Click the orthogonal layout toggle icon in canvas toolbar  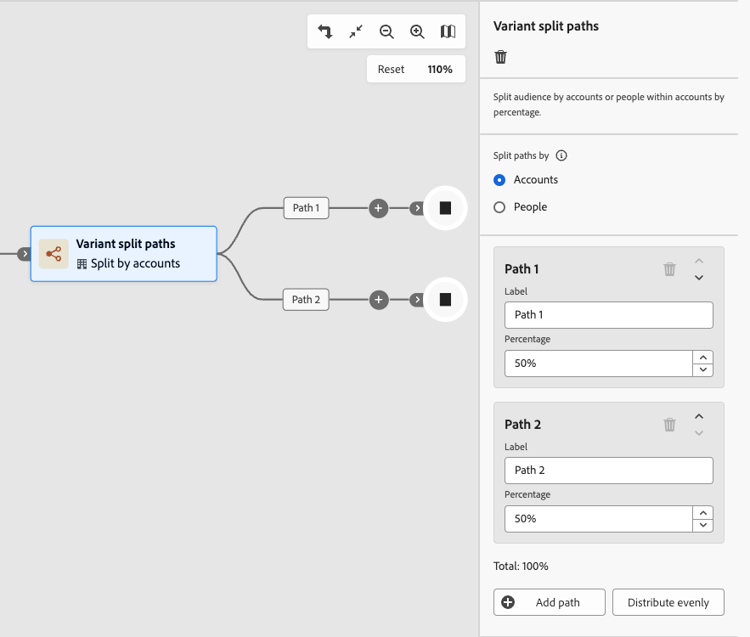point(325,32)
